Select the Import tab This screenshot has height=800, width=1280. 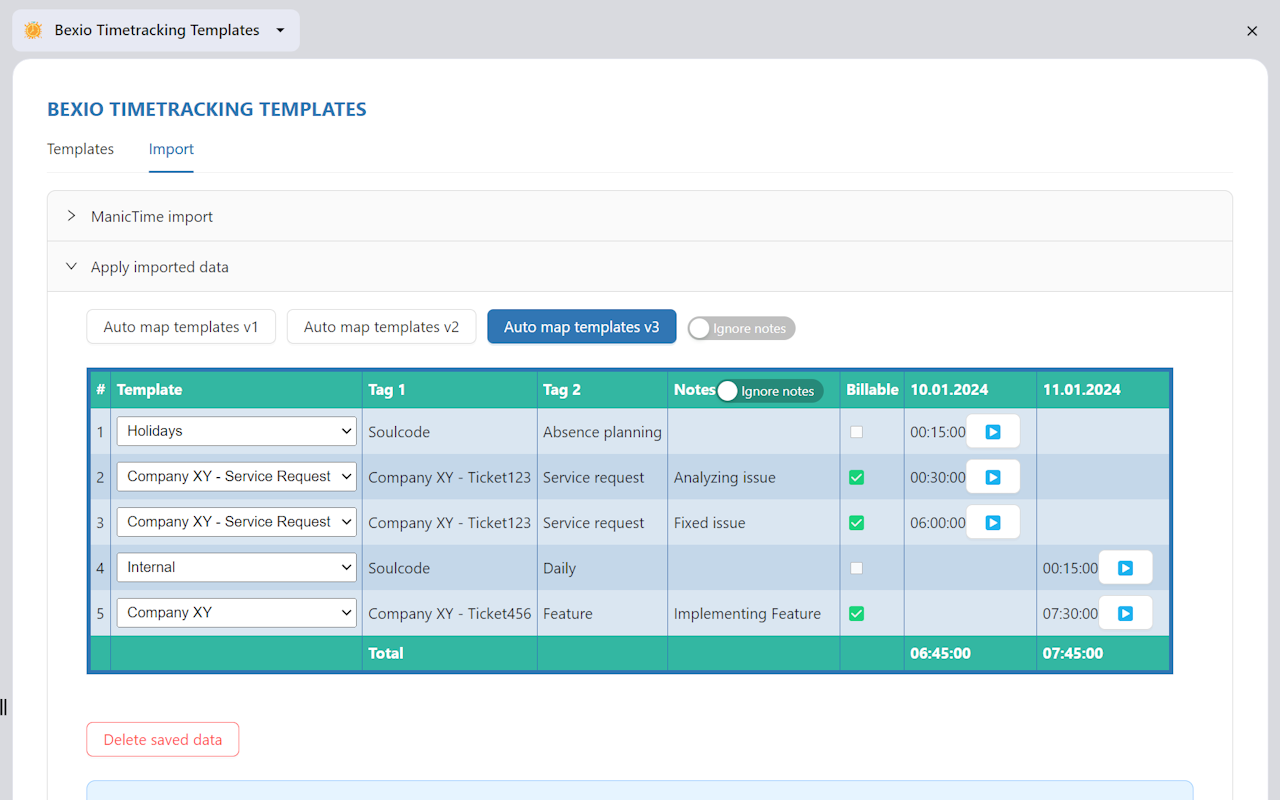click(x=171, y=149)
